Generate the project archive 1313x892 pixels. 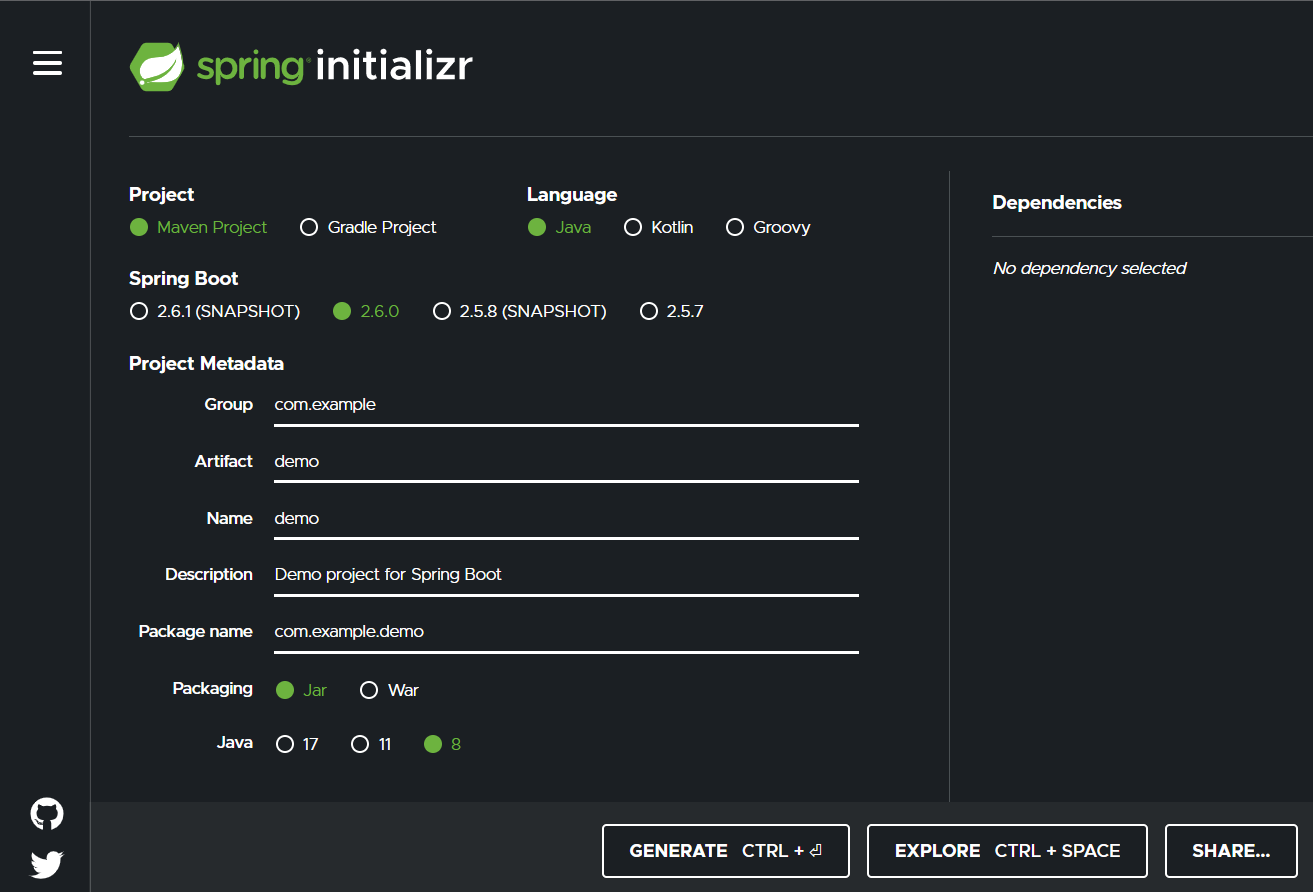(725, 850)
